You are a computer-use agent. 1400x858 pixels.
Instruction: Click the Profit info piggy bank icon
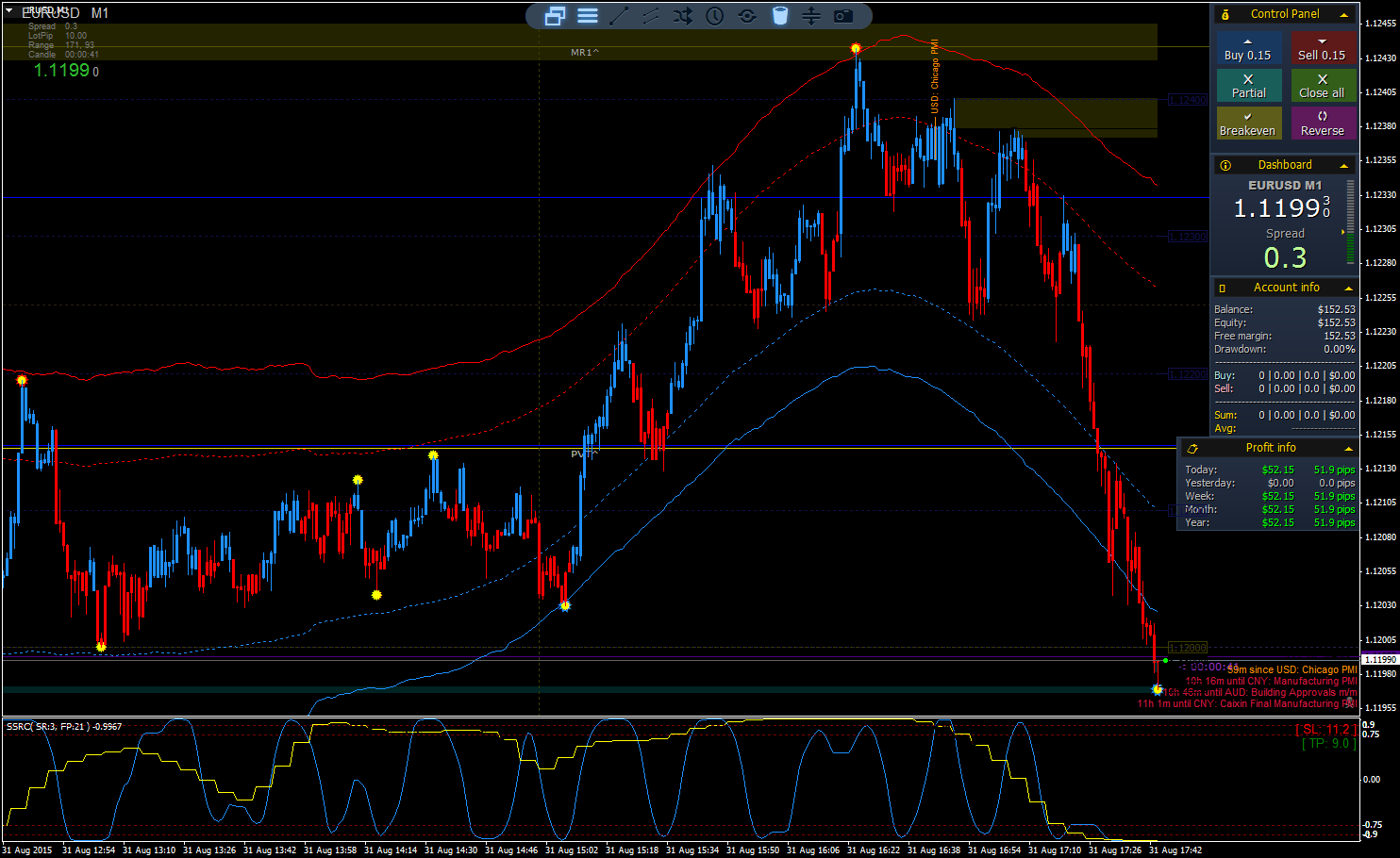[1192, 448]
